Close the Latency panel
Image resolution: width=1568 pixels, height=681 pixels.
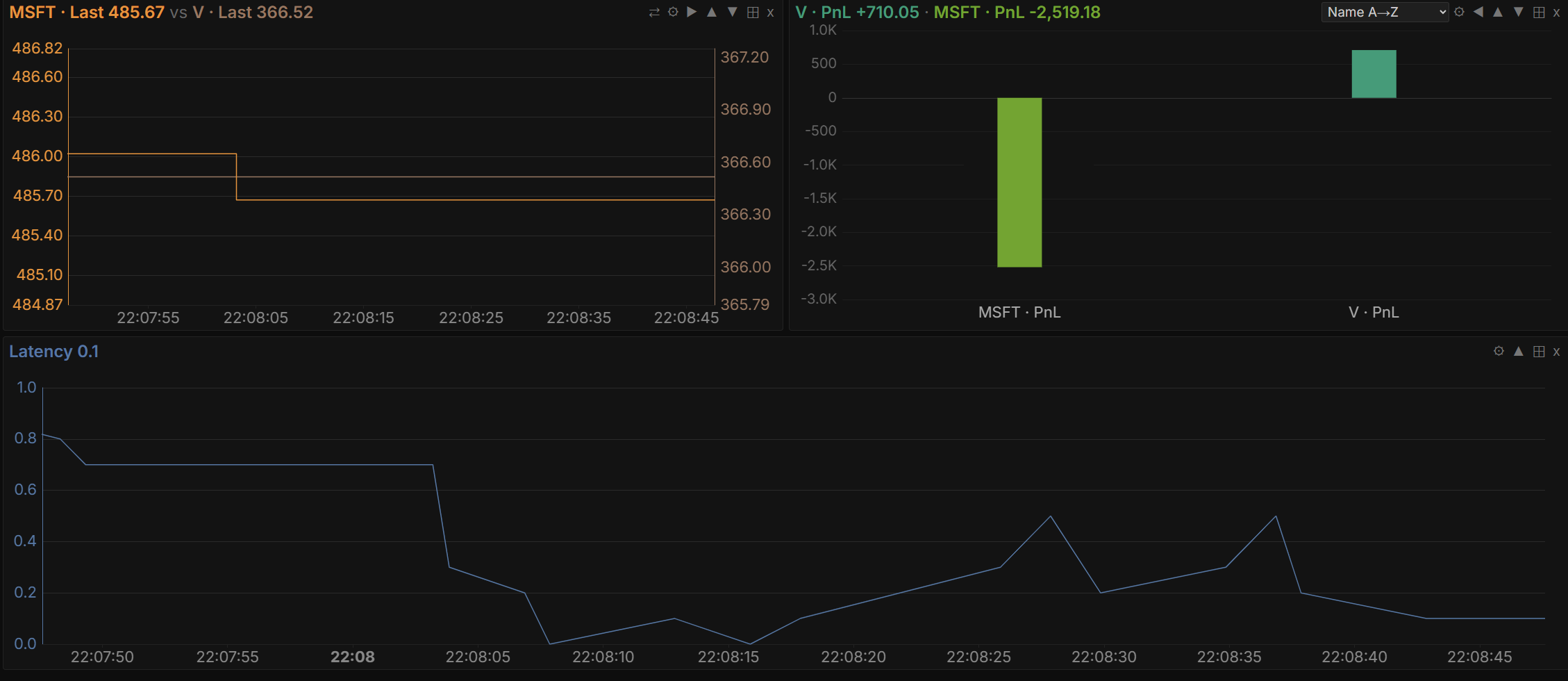[x=1556, y=352]
